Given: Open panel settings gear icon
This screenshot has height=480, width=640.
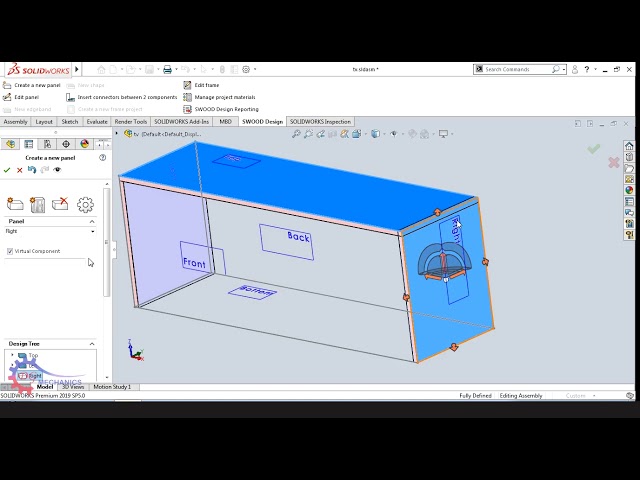Looking at the screenshot, I should click(x=85, y=204).
